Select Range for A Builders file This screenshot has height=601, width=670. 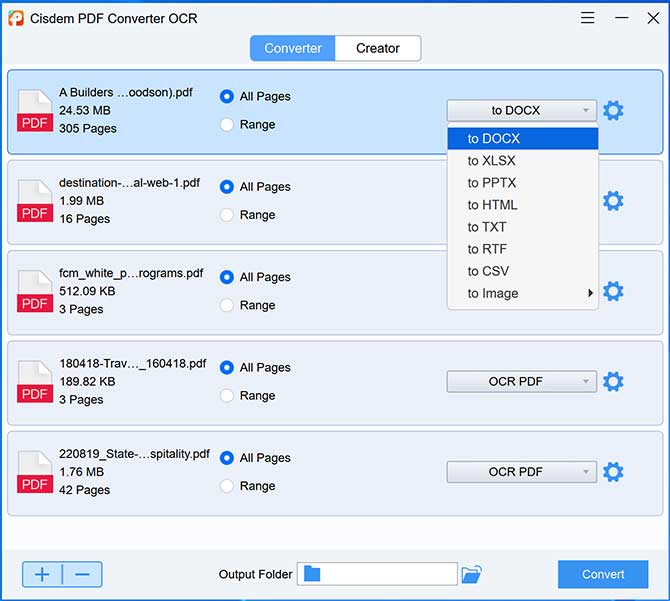click(x=227, y=125)
